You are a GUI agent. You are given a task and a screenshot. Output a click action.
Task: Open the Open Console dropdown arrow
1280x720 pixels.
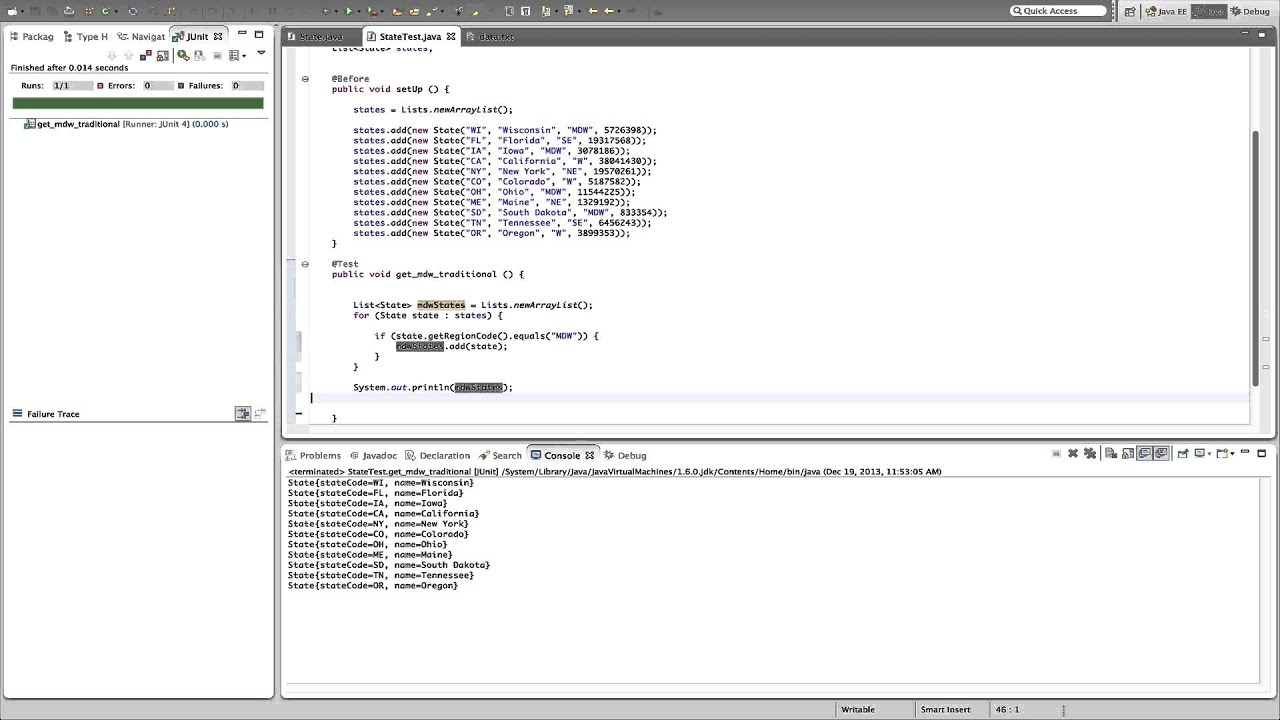point(1232,454)
